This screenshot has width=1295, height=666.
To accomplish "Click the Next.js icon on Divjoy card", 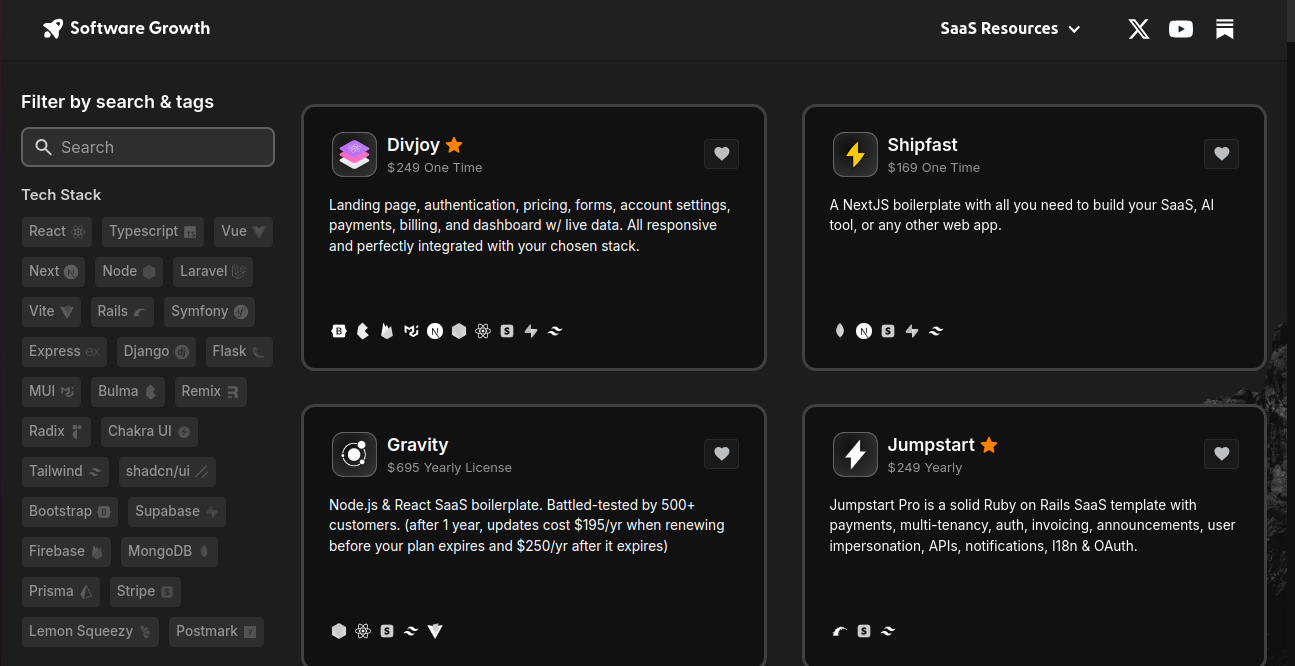I will pos(435,331).
